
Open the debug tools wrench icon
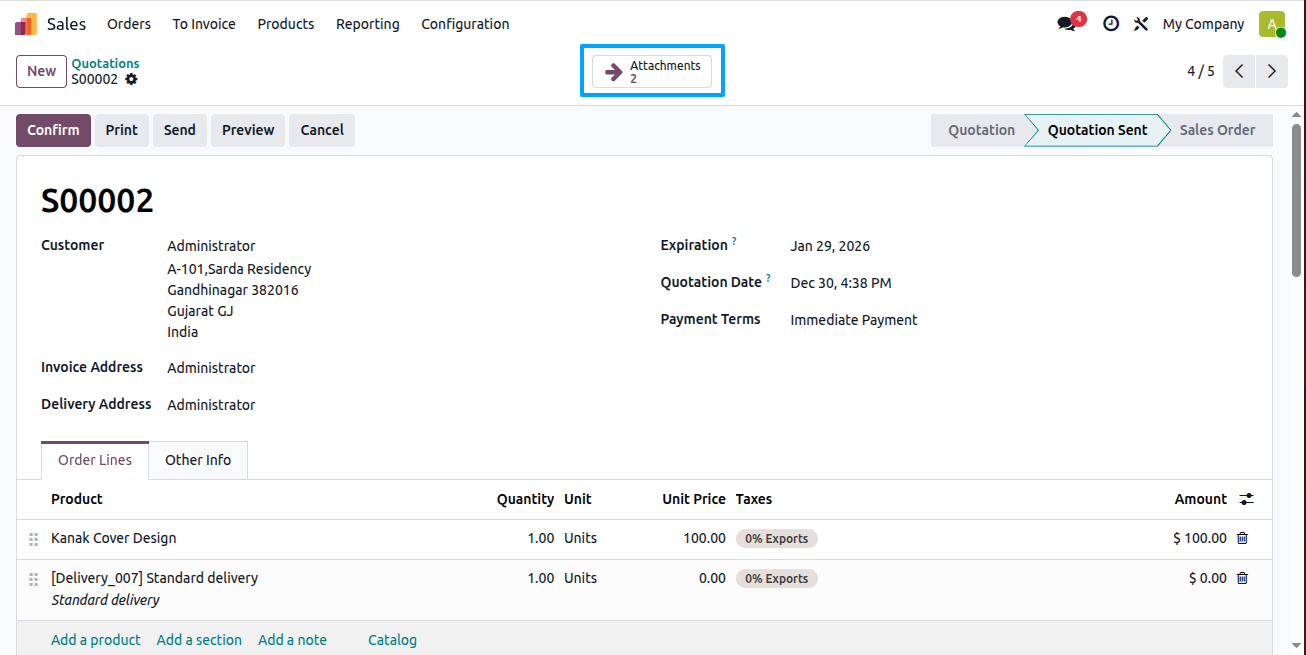tap(1141, 24)
